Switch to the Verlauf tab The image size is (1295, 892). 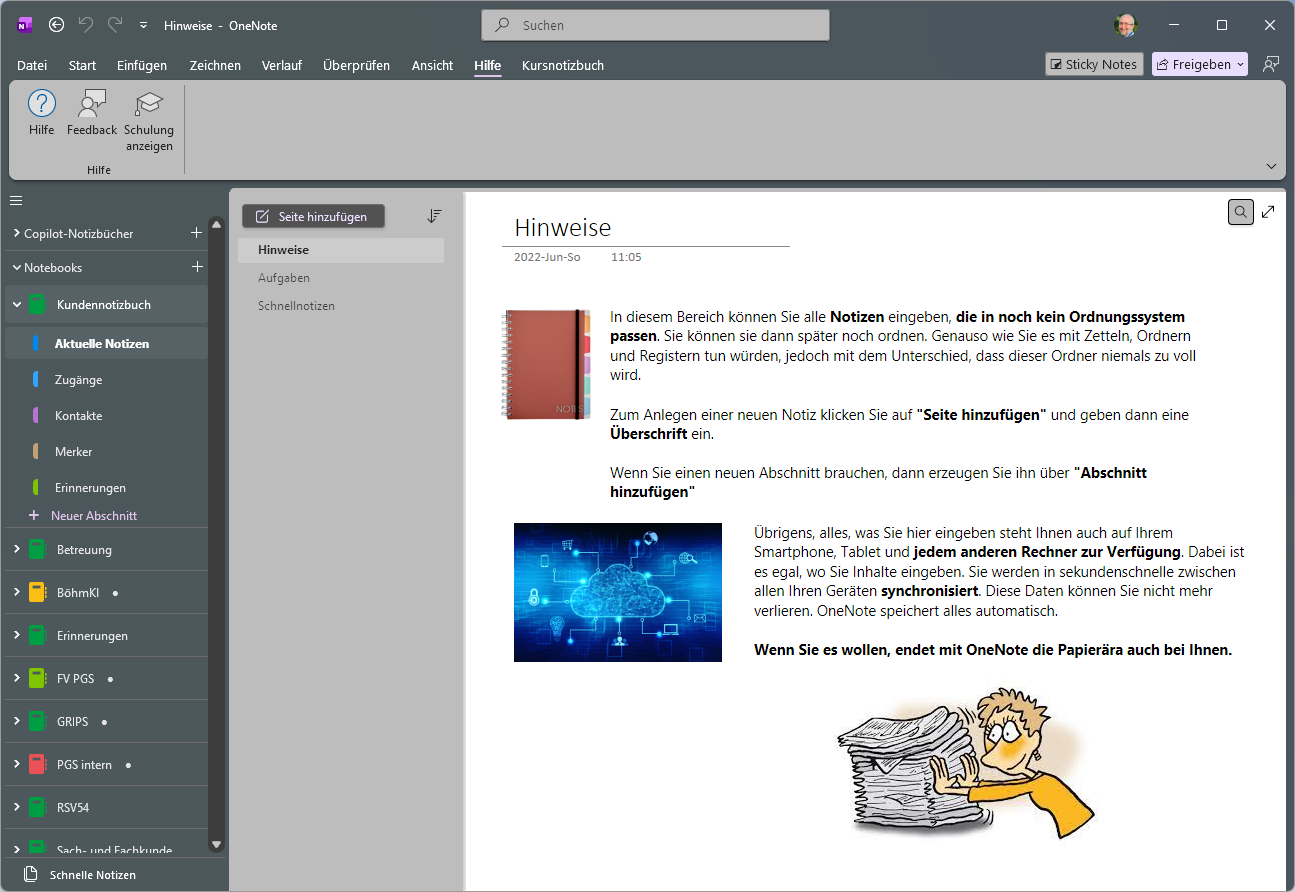click(x=282, y=65)
